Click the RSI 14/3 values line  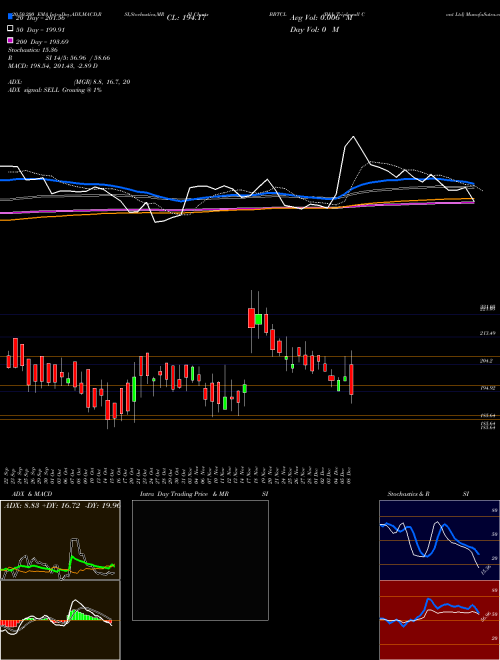59,58
